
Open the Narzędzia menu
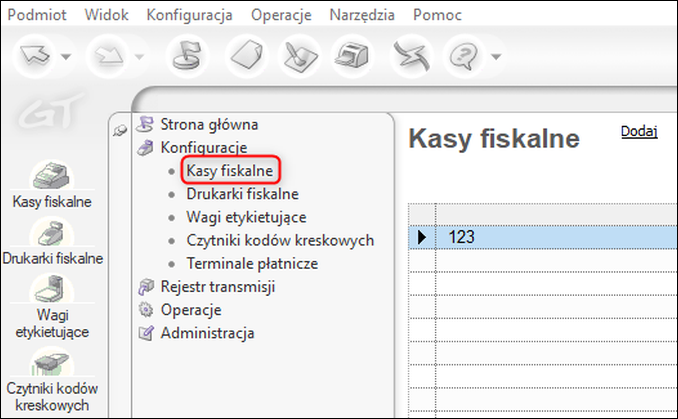362,15
